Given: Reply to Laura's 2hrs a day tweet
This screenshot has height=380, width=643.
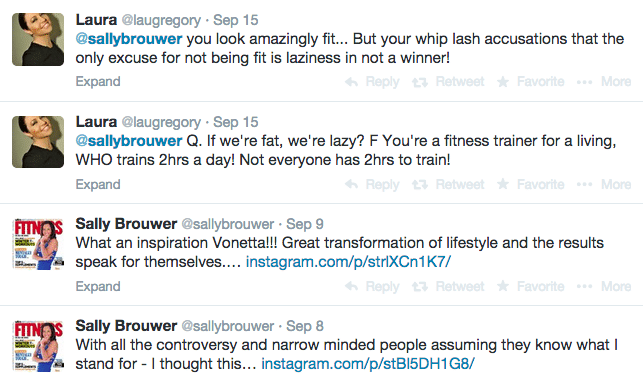Looking at the screenshot, I should point(372,184).
